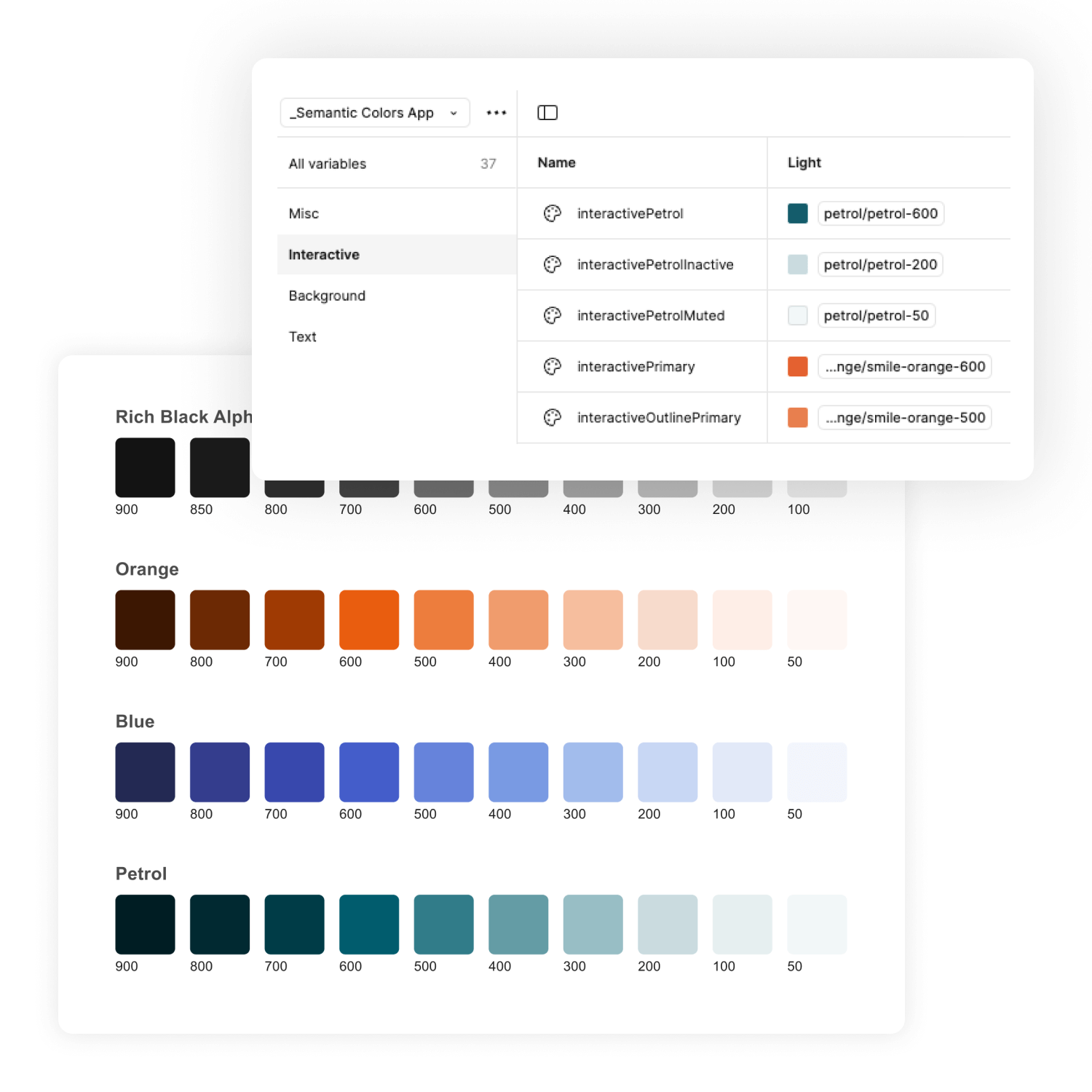Select the Text group
This screenshot has height=1092, width=1092.
(397, 336)
